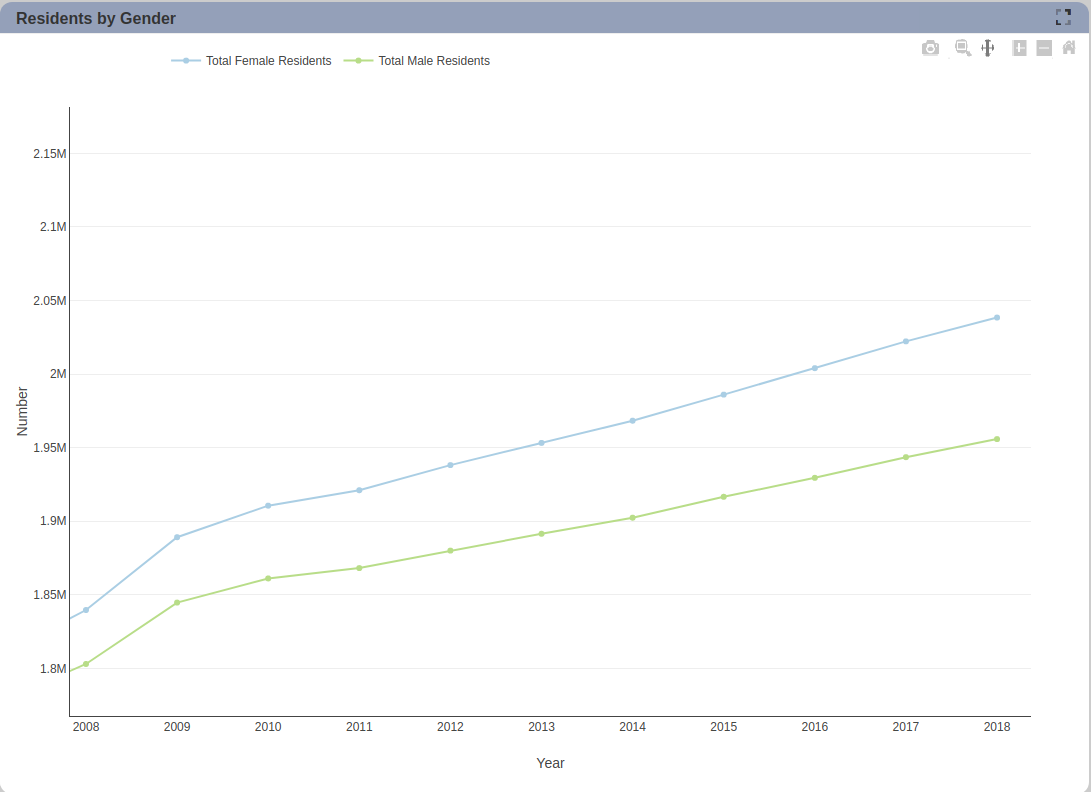This screenshot has height=792, width=1091.
Task: Toggle the Total Female Residents series
Action: 252,61
